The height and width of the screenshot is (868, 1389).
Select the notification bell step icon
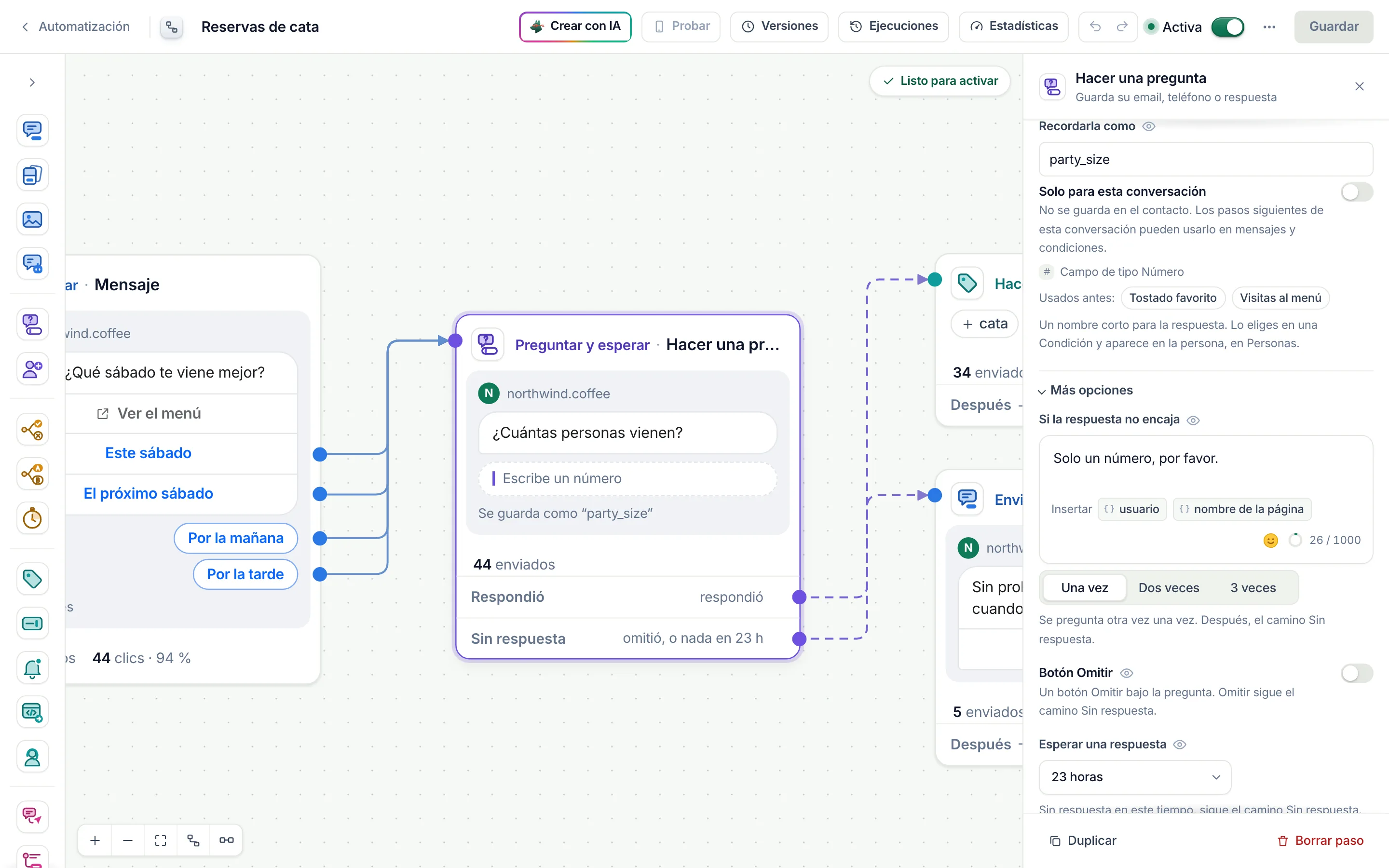point(32,668)
